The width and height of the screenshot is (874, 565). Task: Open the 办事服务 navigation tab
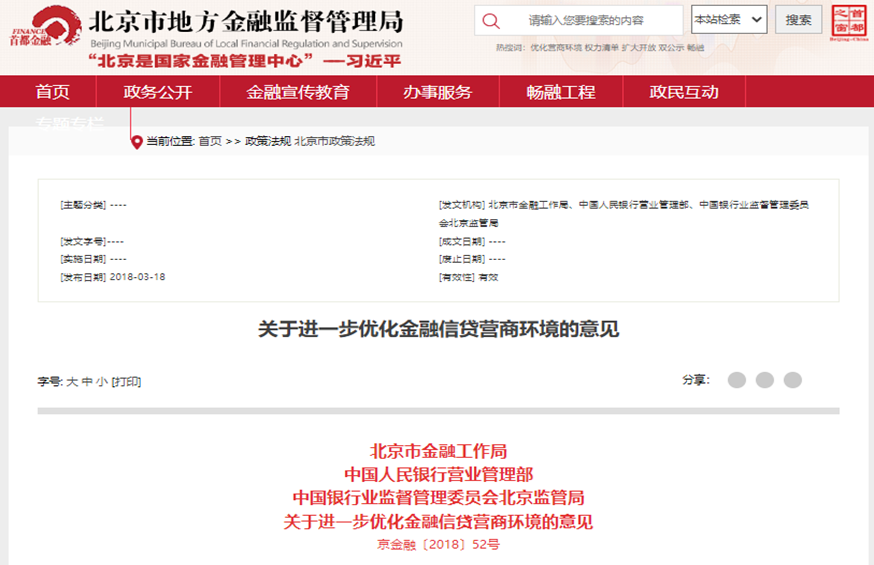click(438, 92)
